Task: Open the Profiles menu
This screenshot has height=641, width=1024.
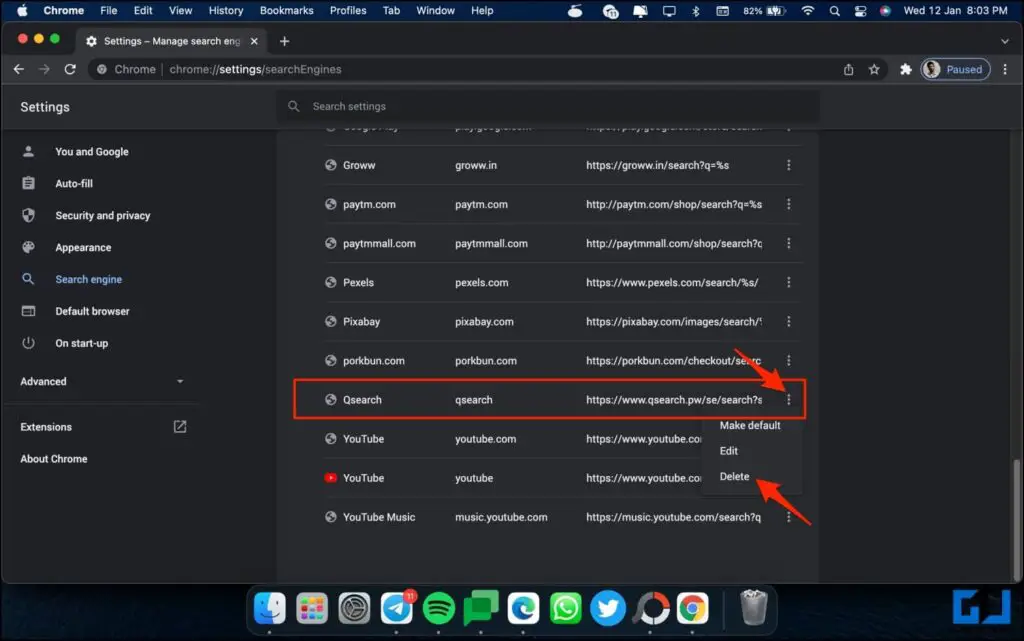Action: (347, 10)
